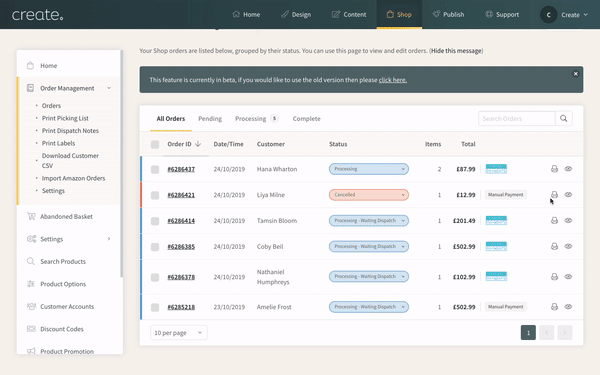
Task: Click the 'click here' old version link
Action: (393, 80)
